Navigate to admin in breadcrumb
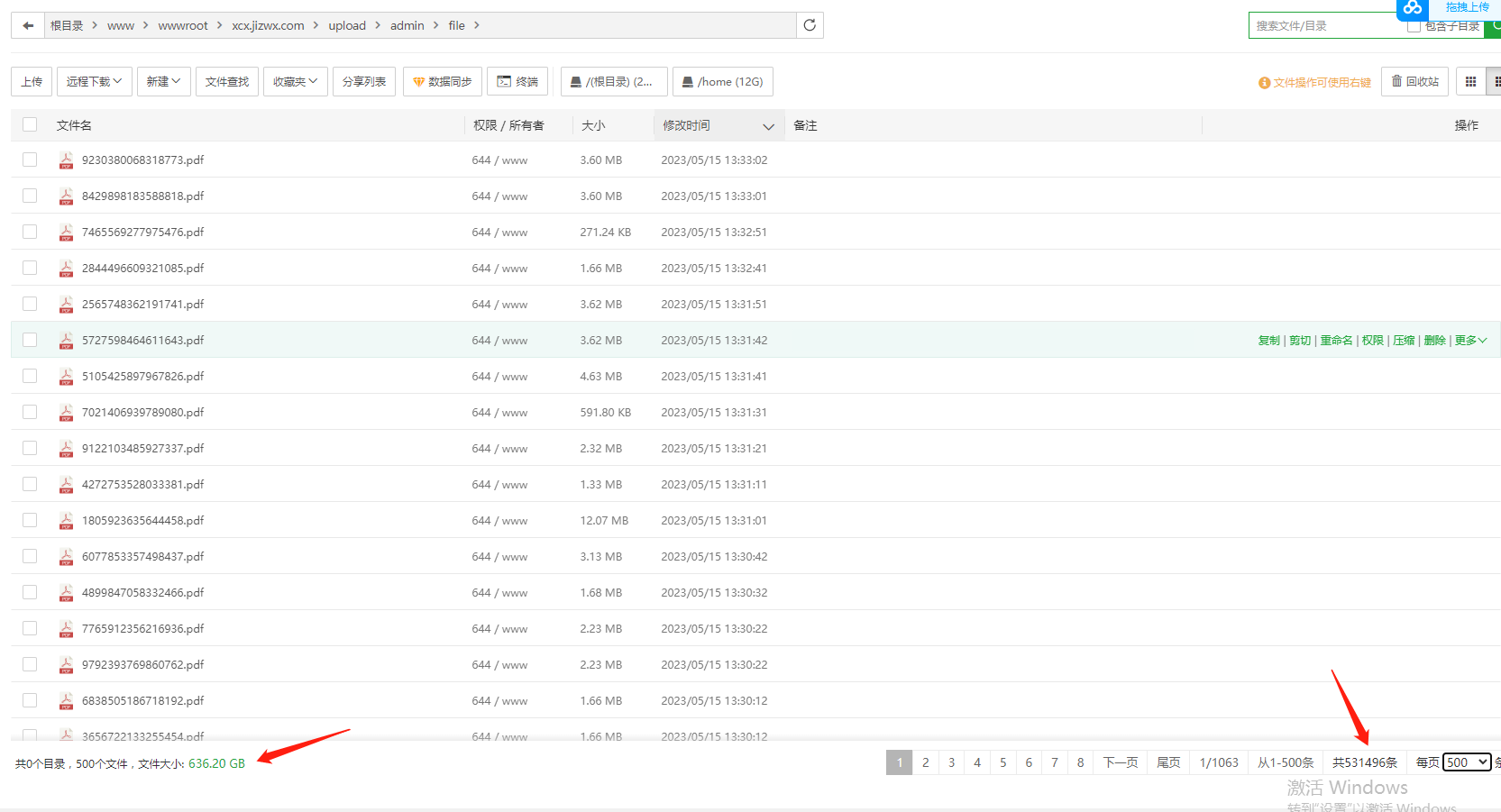The image size is (1501, 812). (407, 25)
